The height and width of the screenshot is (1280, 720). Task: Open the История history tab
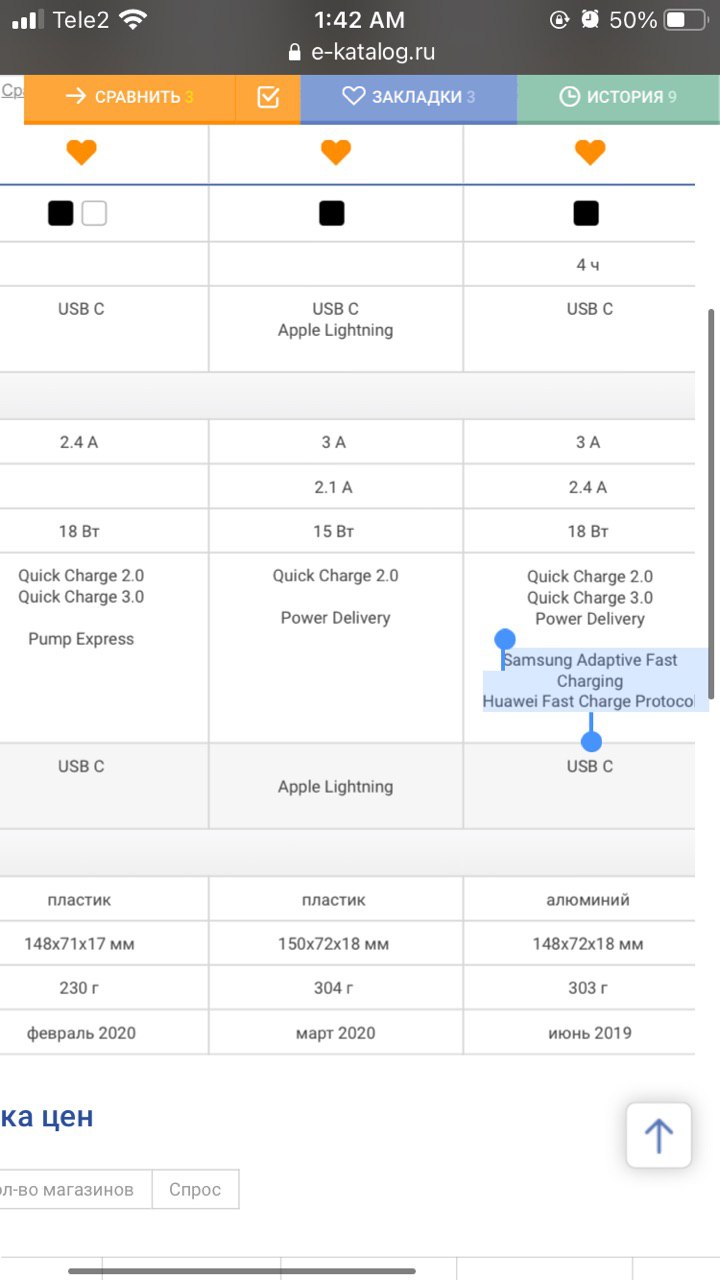click(618, 97)
